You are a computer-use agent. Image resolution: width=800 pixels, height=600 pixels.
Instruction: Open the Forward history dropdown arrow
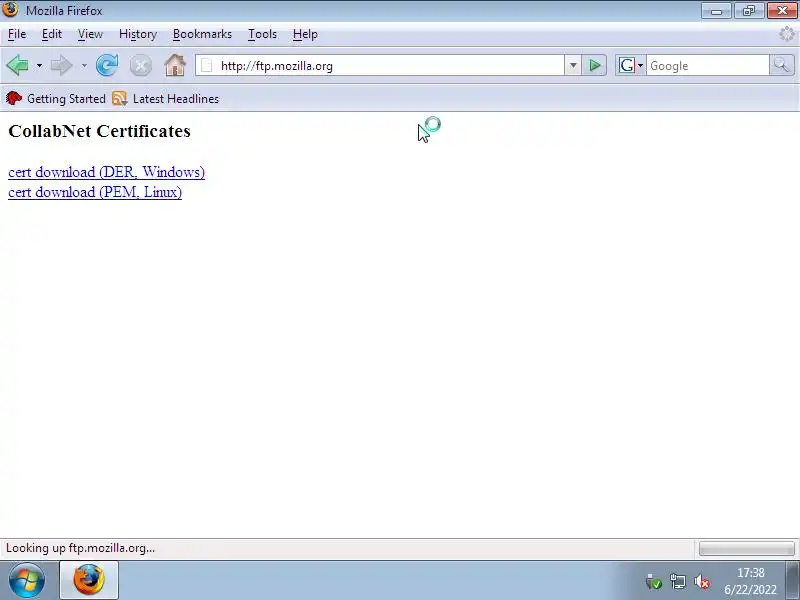pyautogui.click(x=84, y=66)
